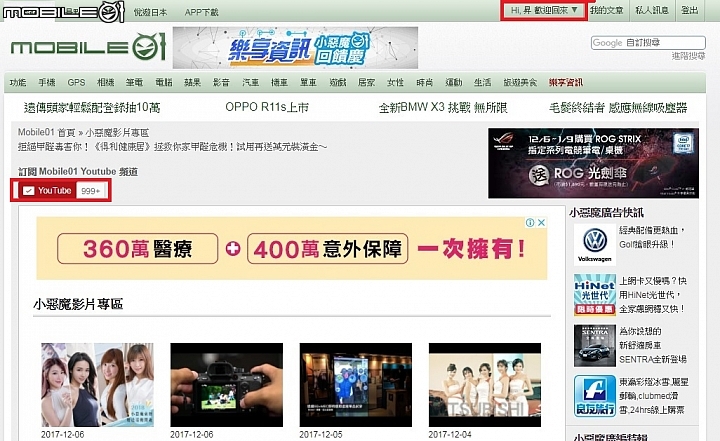720x441 pixels.
Task: Open 我的文章 in top bar
Action: [606, 10]
